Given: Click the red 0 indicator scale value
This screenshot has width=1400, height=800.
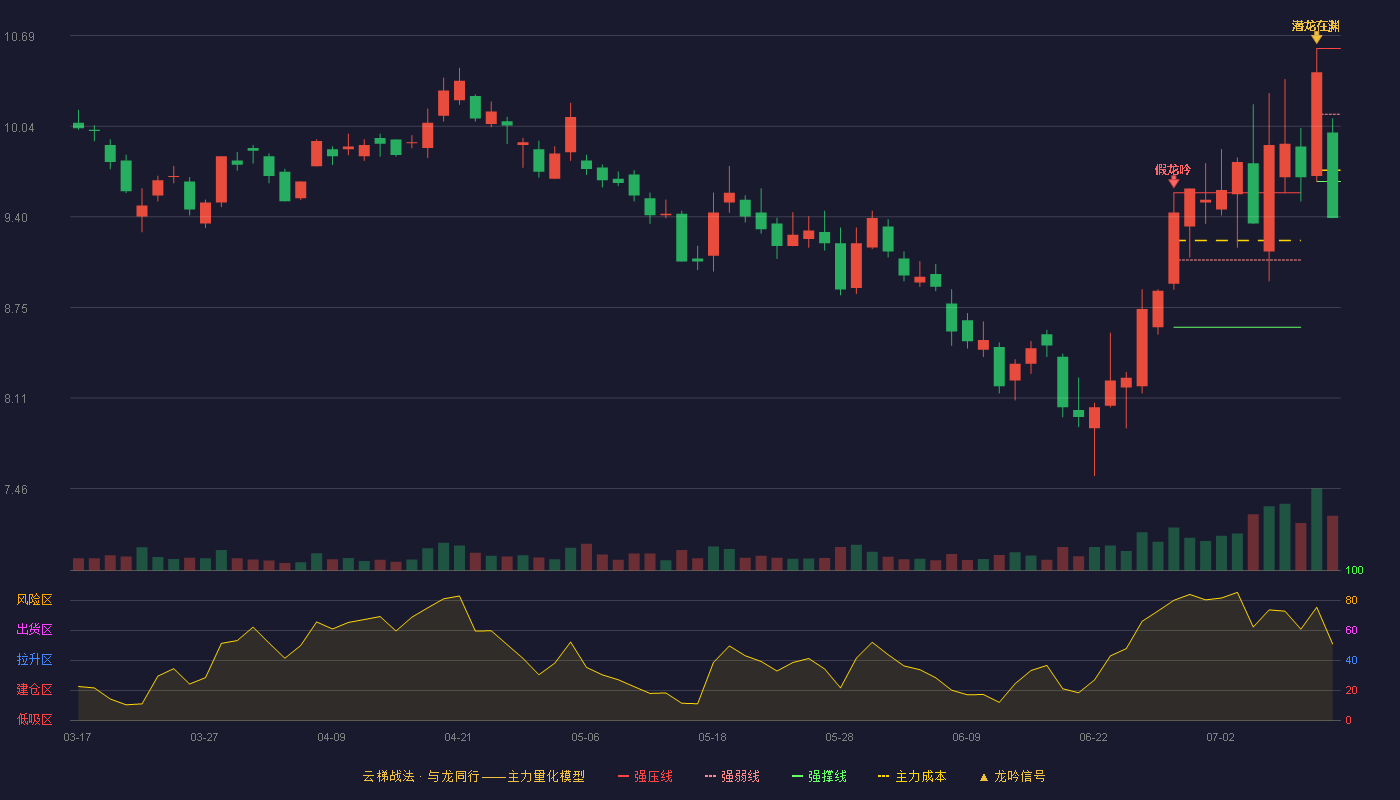Looking at the screenshot, I should click(x=1348, y=720).
